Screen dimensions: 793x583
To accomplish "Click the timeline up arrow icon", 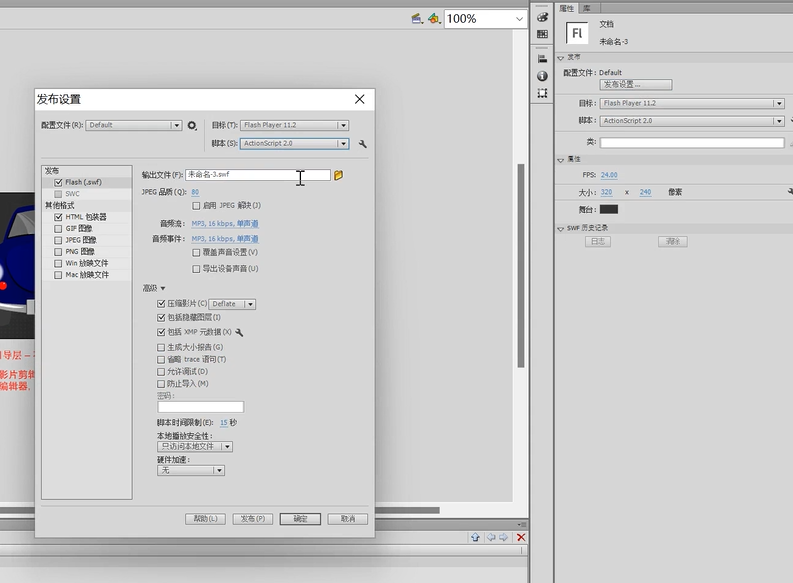I will click(x=475, y=537).
